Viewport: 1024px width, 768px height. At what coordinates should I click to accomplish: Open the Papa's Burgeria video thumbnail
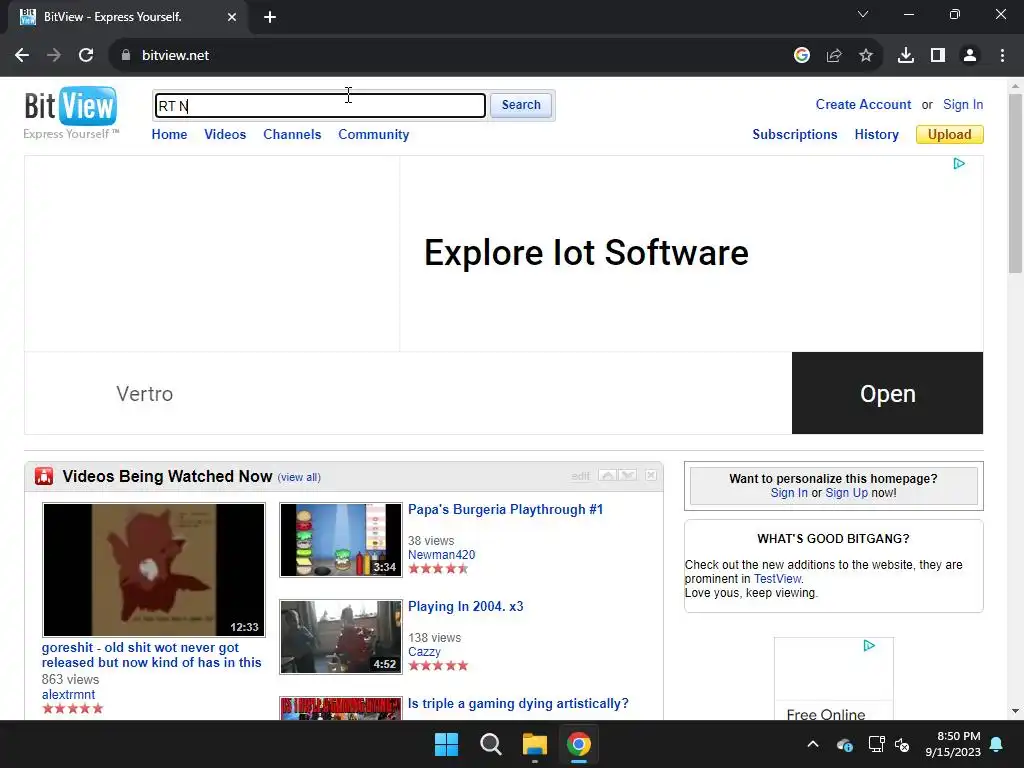(341, 540)
